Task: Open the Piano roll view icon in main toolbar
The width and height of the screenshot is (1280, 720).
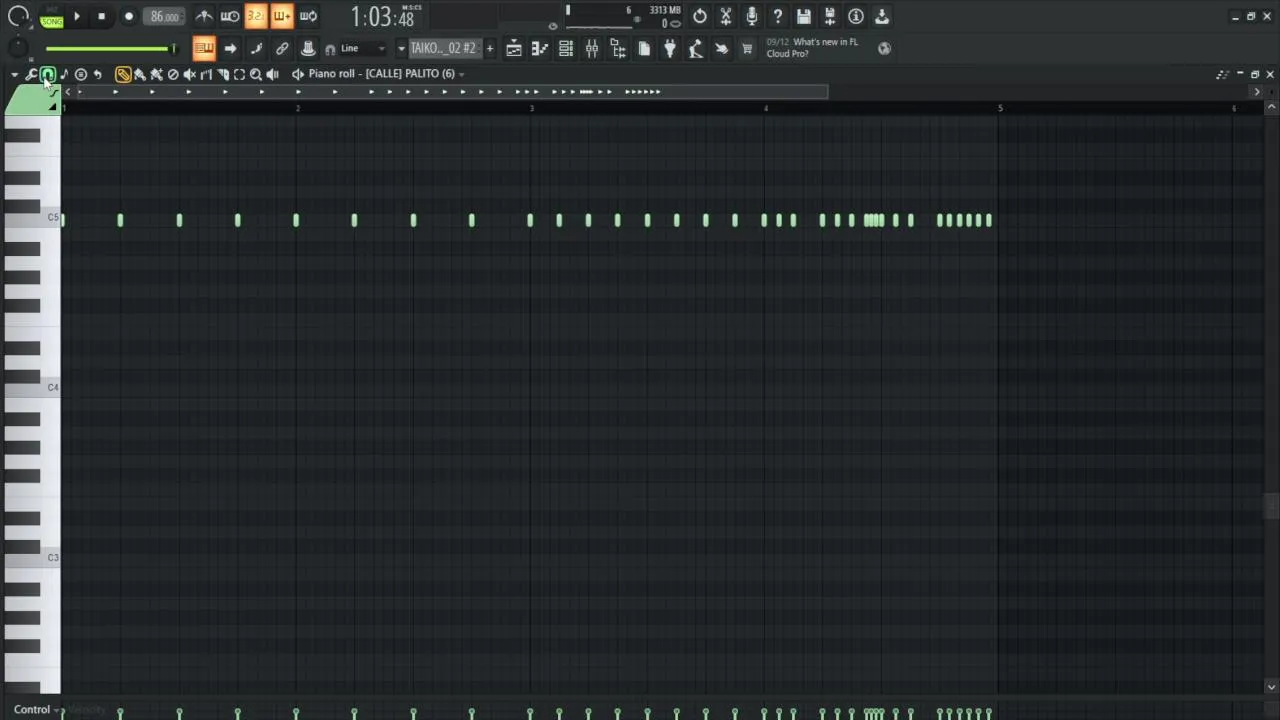Action: click(540, 48)
